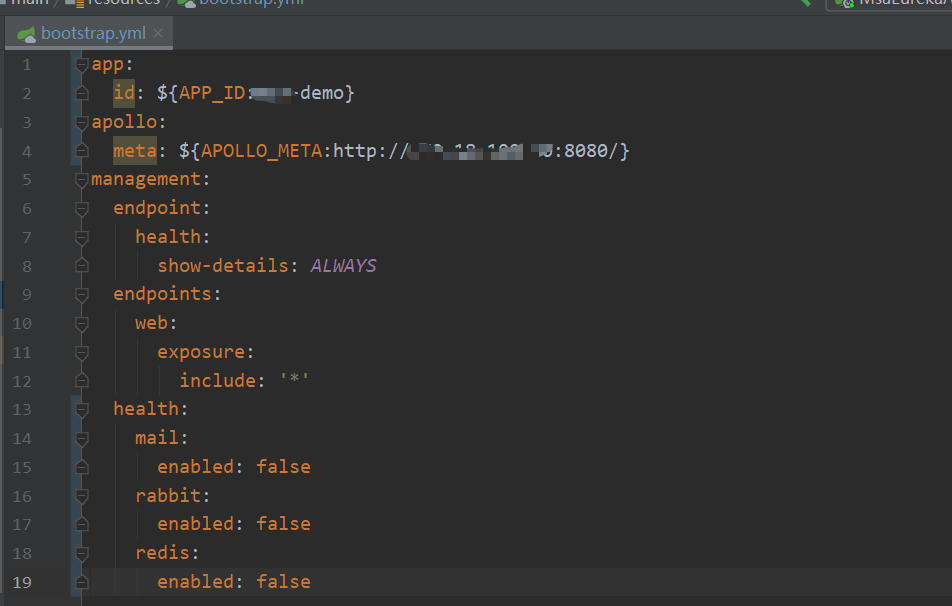Image resolution: width=952 pixels, height=606 pixels.
Task: Collapse the management block using its fold arrow
Action: pyautogui.click(x=80, y=178)
